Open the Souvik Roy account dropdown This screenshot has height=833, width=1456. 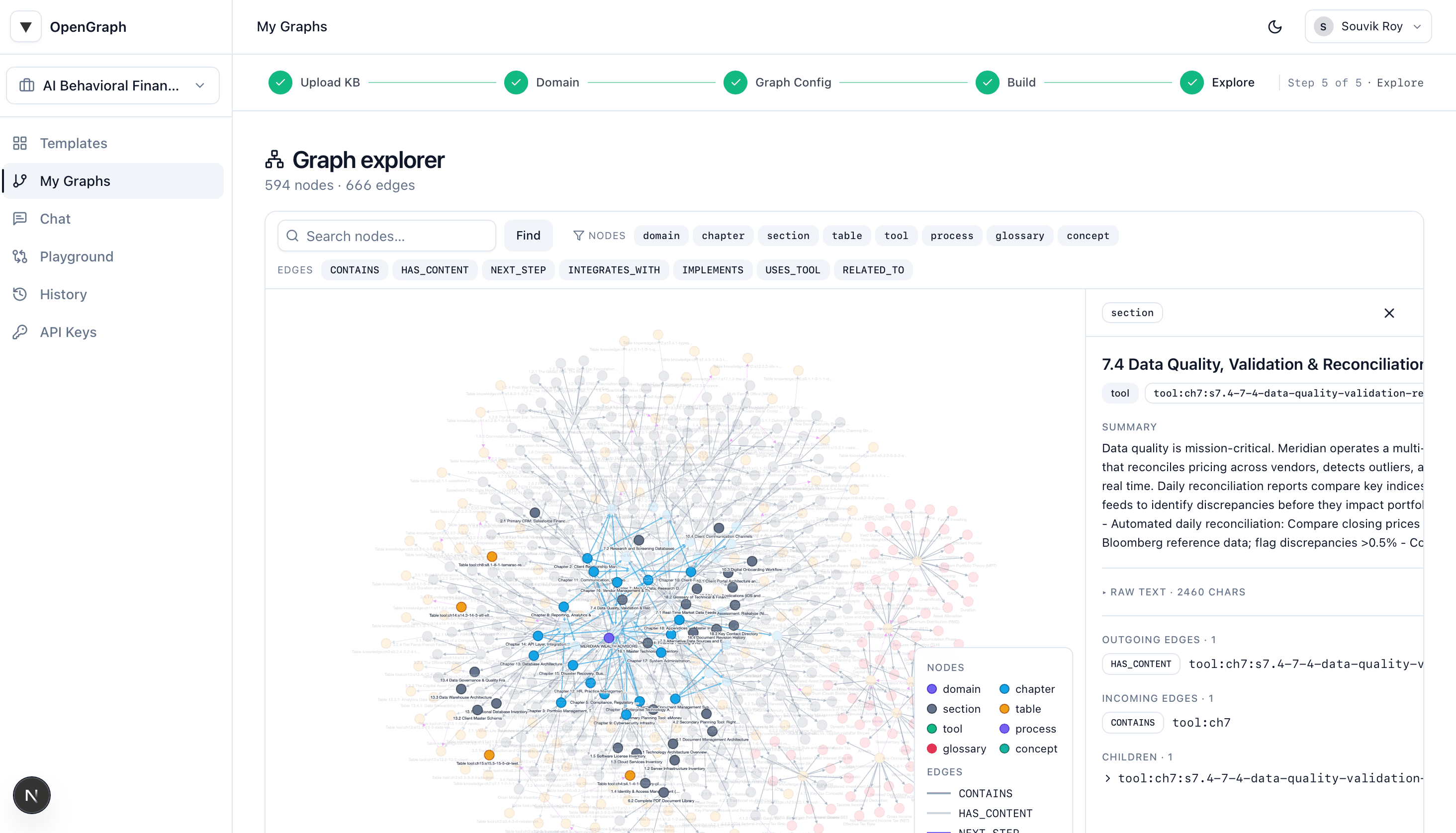click(x=1368, y=26)
